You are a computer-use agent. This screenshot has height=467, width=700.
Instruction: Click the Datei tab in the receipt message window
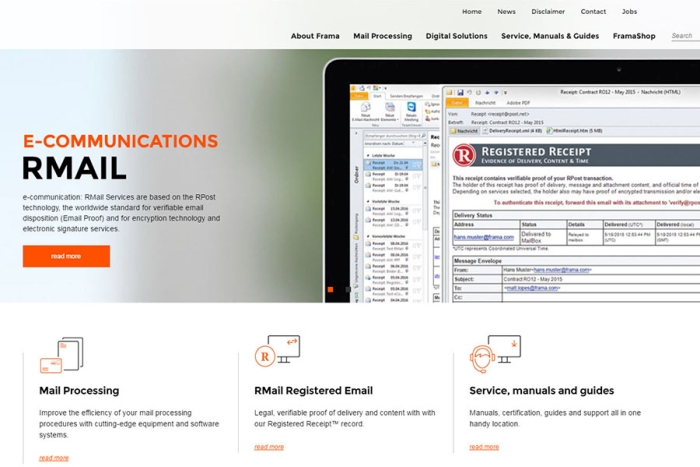coord(457,103)
